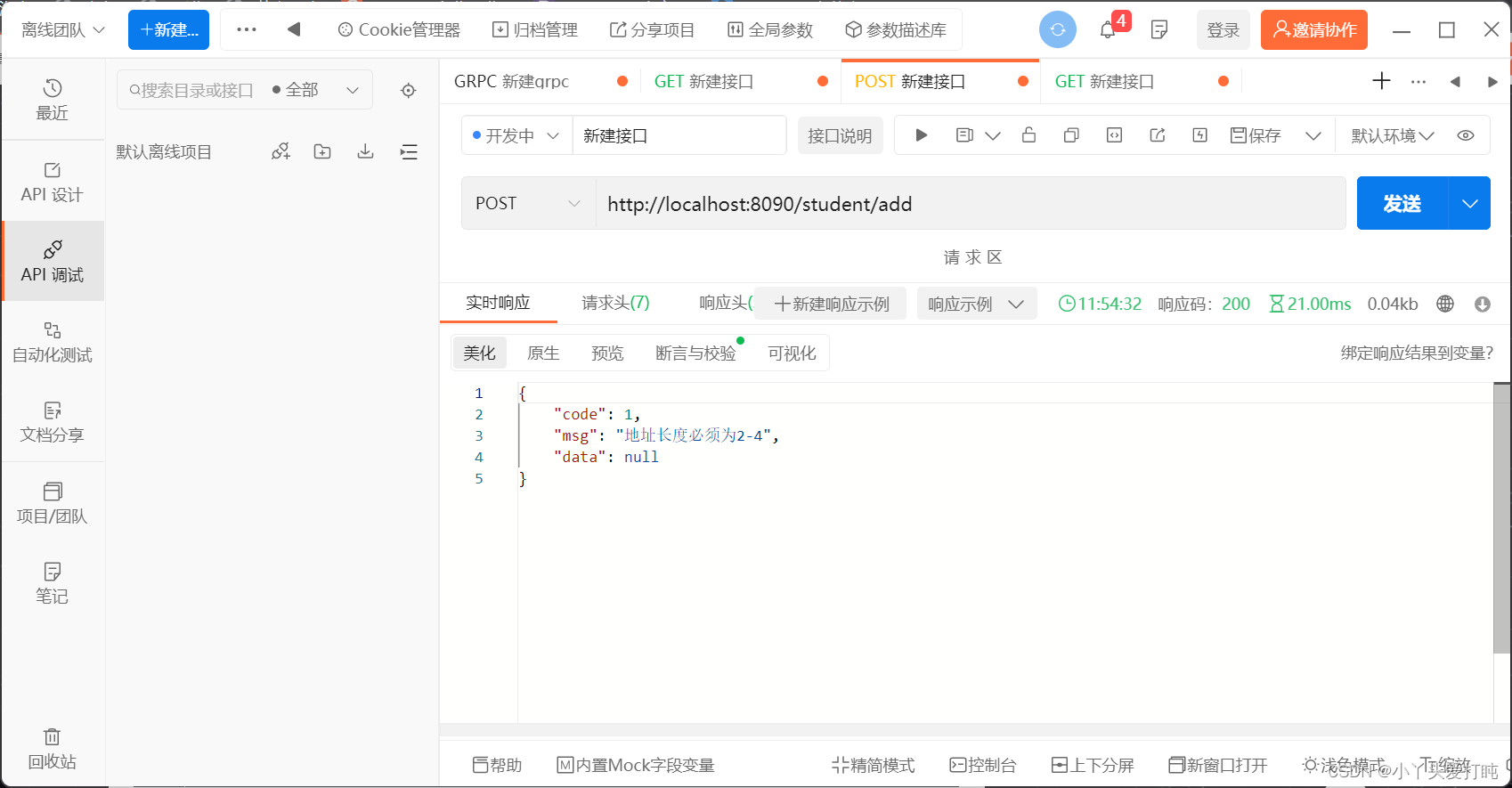Open the 项目/团队 sidebar section
This screenshot has height=788, width=1512.
[53, 503]
